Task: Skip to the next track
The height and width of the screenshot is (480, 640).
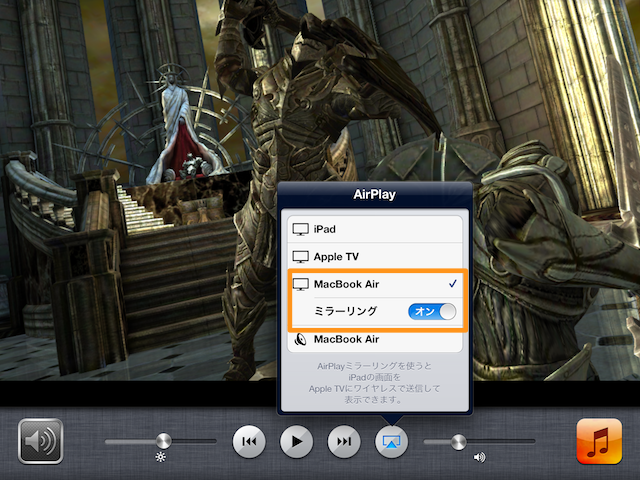Action: 344,441
